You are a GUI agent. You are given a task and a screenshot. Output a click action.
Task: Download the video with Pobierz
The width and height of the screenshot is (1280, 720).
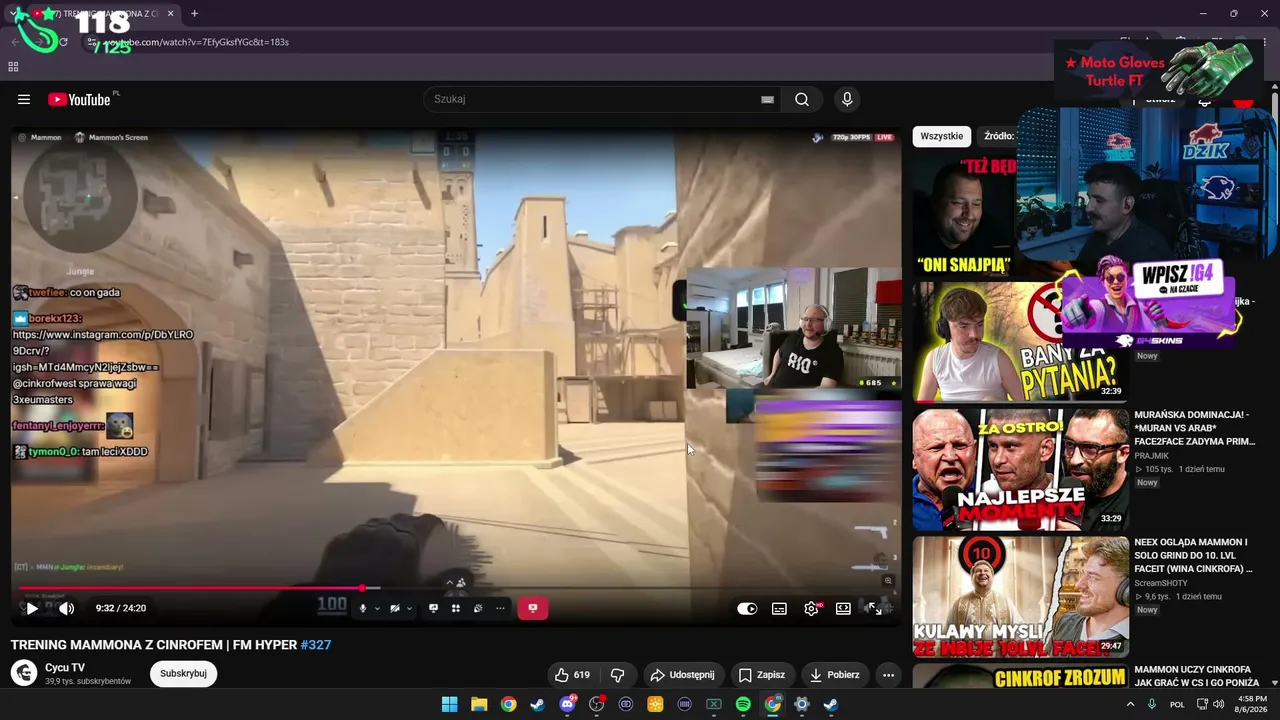coord(834,675)
